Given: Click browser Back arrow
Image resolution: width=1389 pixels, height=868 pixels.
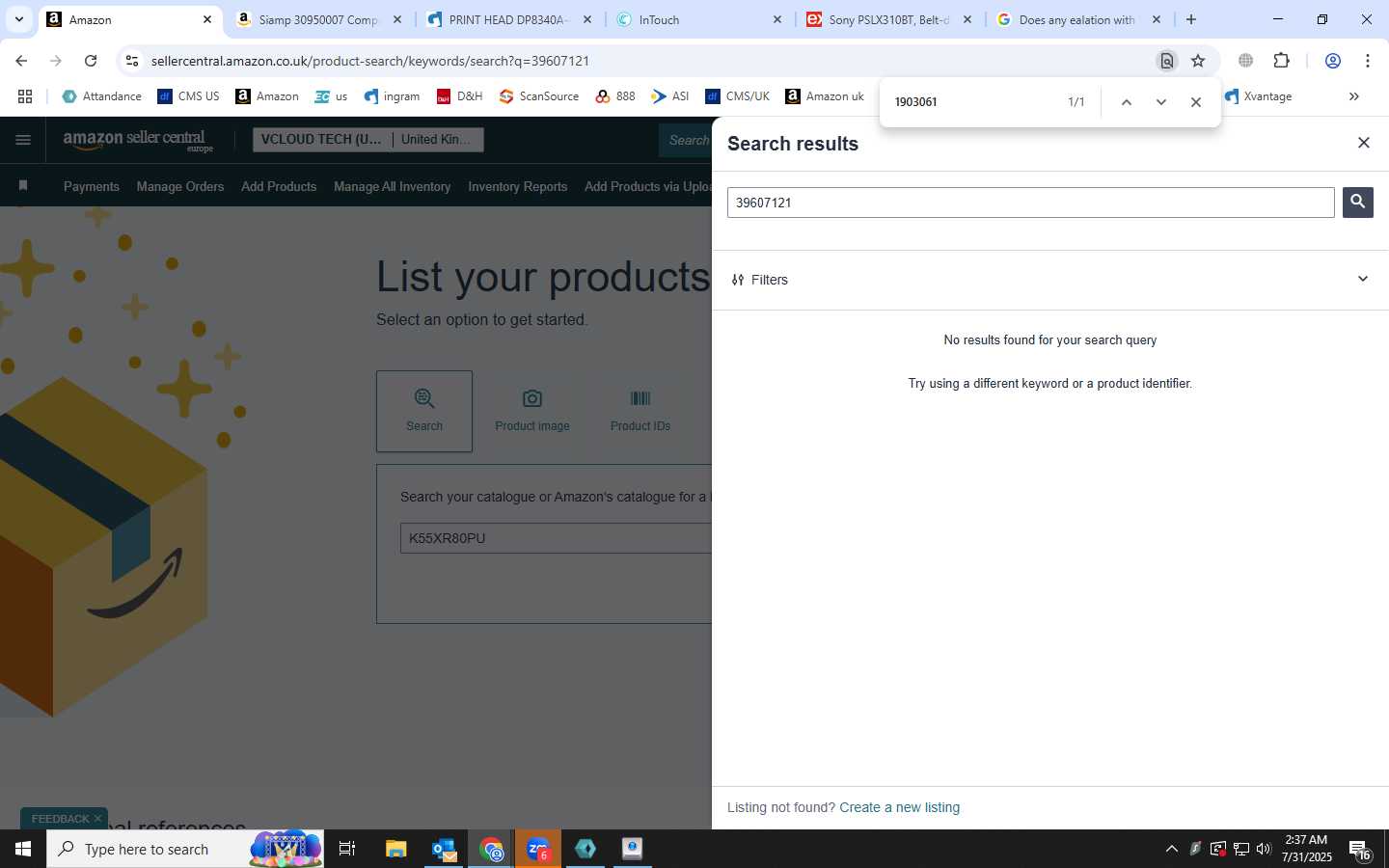Looking at the screenshot, I should [x=21, y=61].
